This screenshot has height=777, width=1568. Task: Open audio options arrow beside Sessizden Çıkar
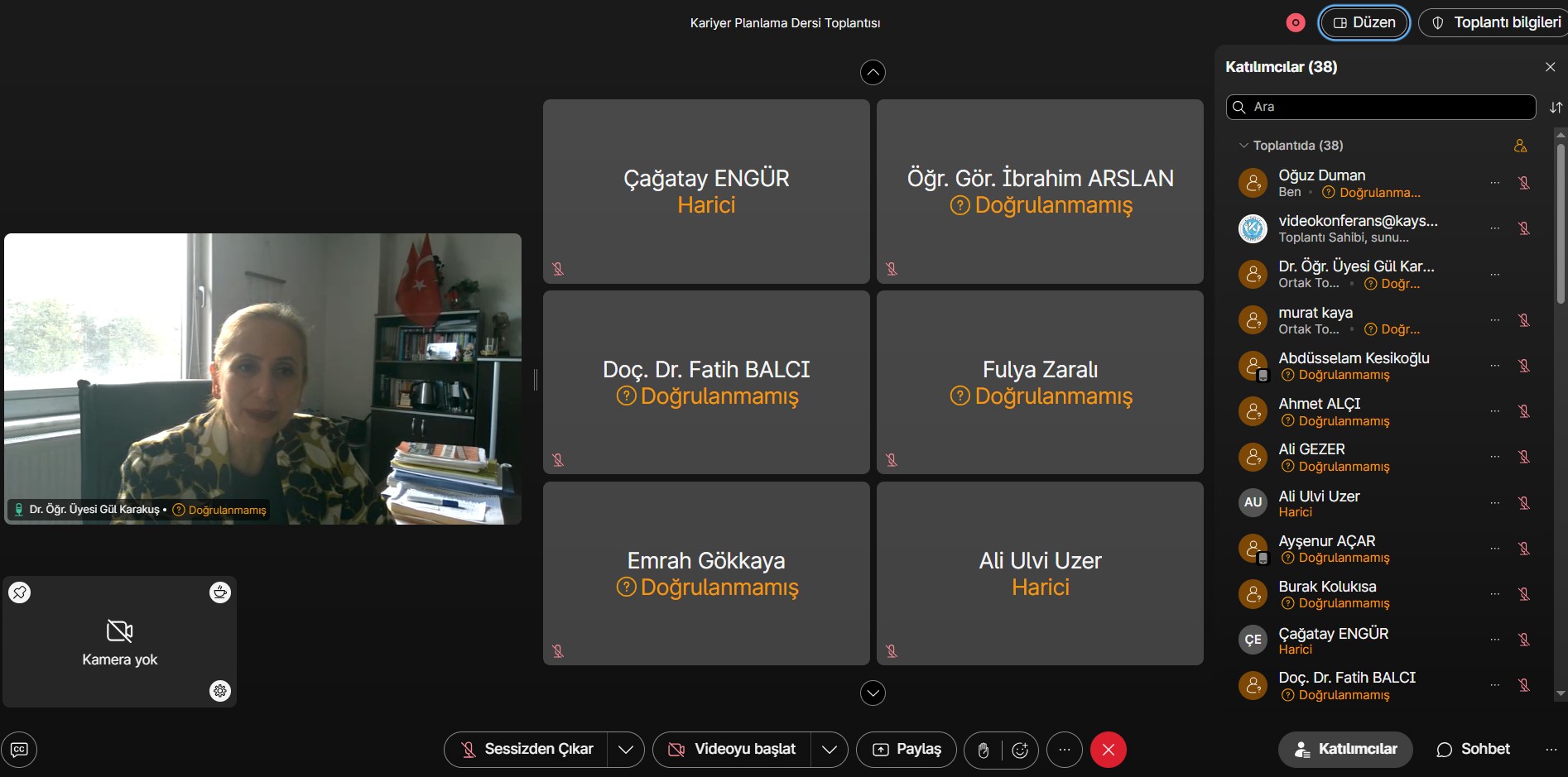pyautogui.click(x=626, y=750)
